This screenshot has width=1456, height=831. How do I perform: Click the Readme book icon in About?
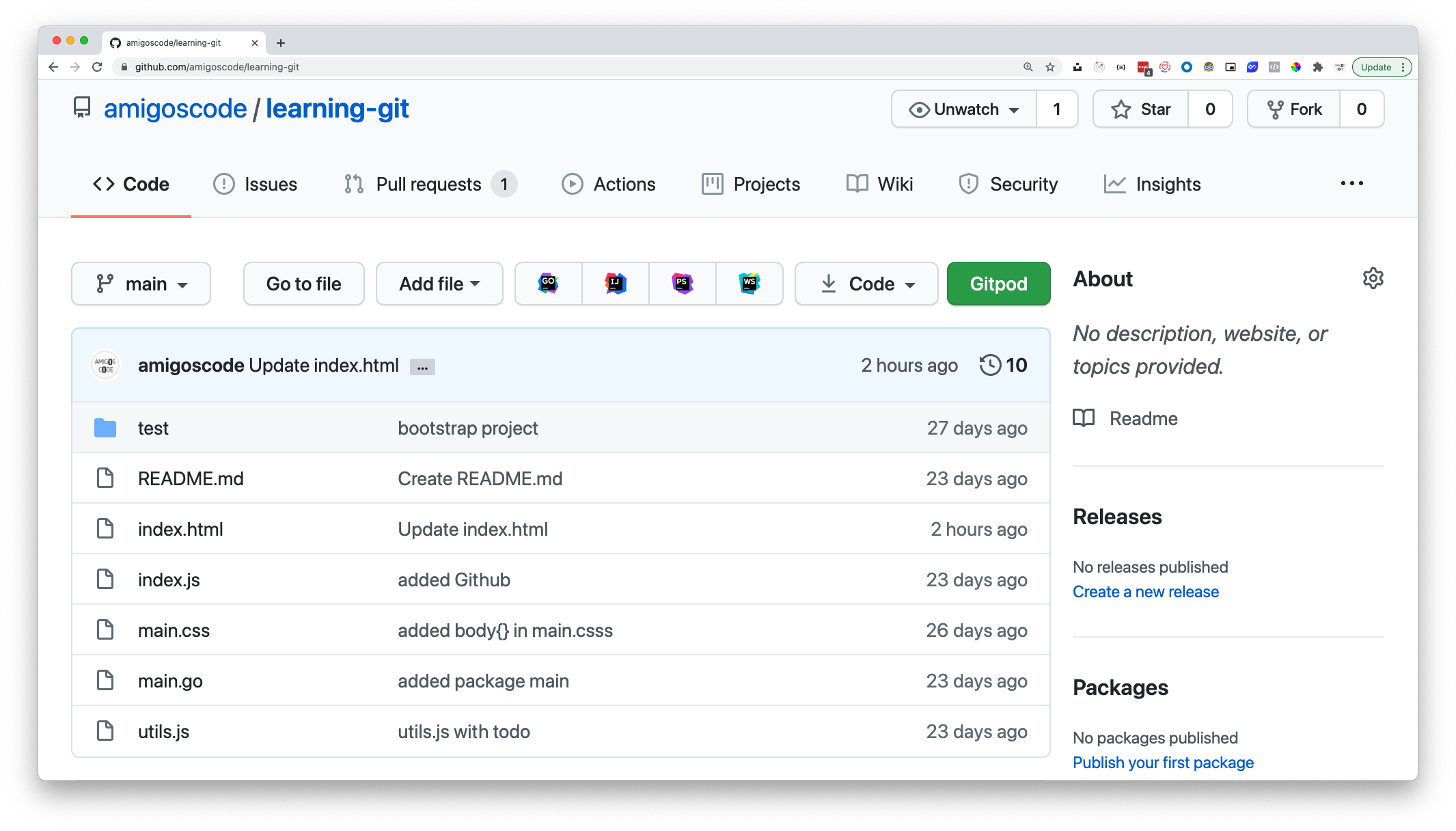(x=1084, y=418)
